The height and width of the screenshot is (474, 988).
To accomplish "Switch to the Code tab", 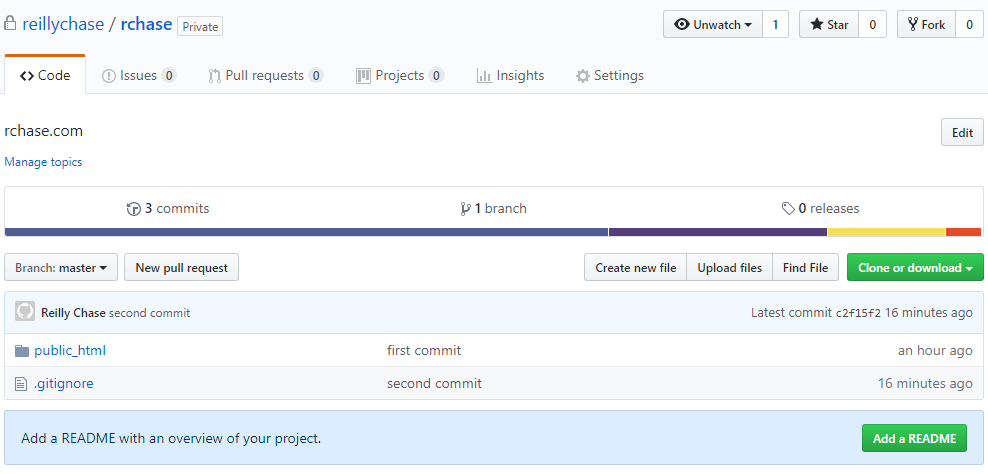I will point(45,76).
